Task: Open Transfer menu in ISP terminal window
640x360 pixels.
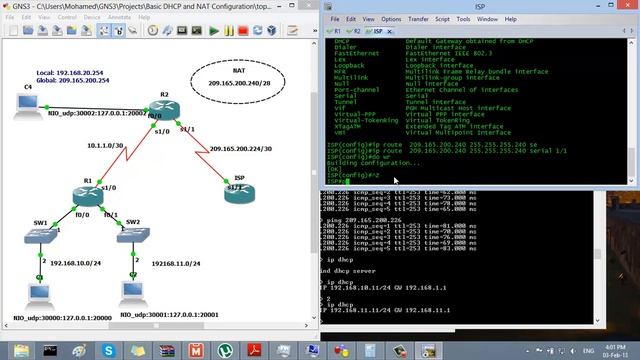Action: pyautogui.click(x=418, y=19)
